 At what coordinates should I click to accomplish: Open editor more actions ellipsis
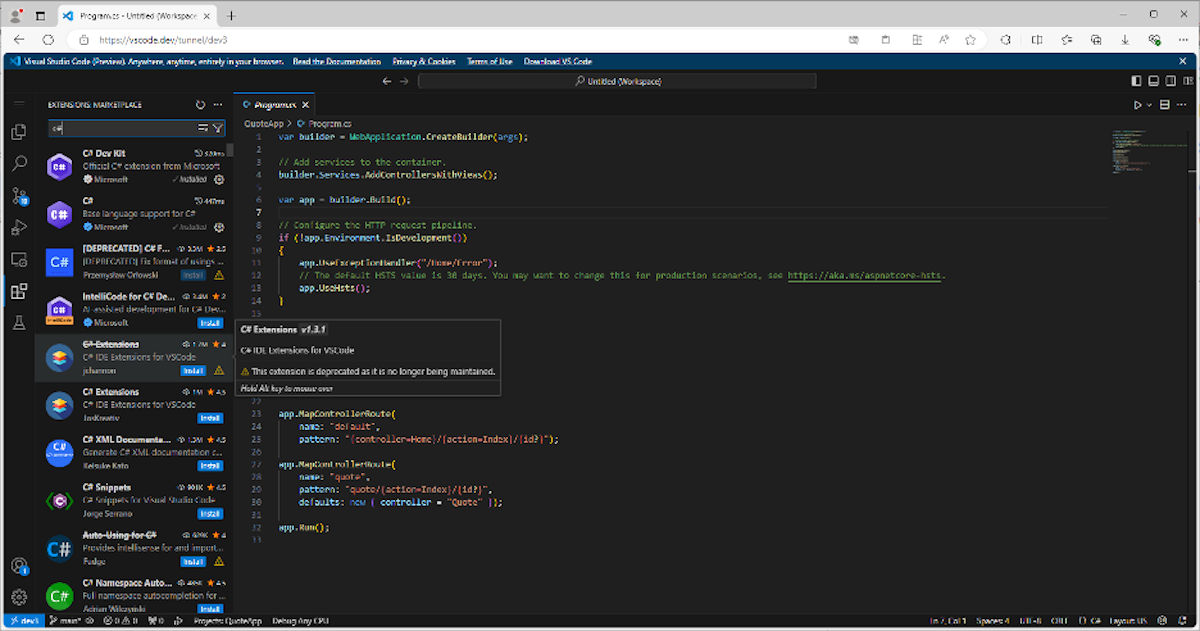coord(1183,104)
